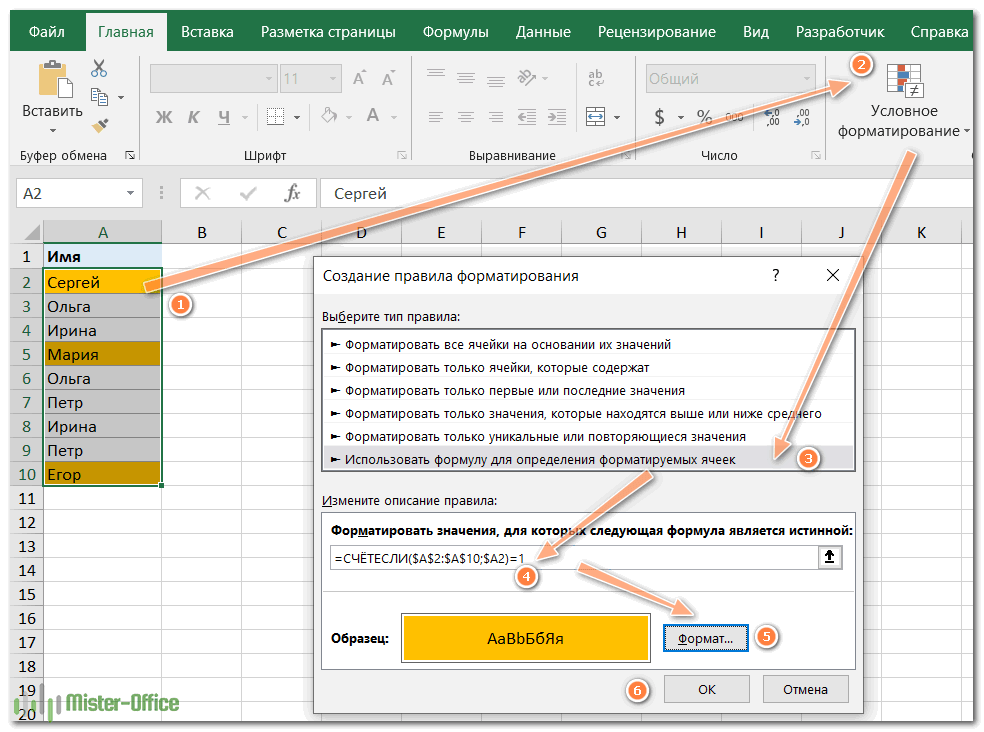Open the Вставка ribbon tab
The image size is (984, 732).
coord(207,31)
